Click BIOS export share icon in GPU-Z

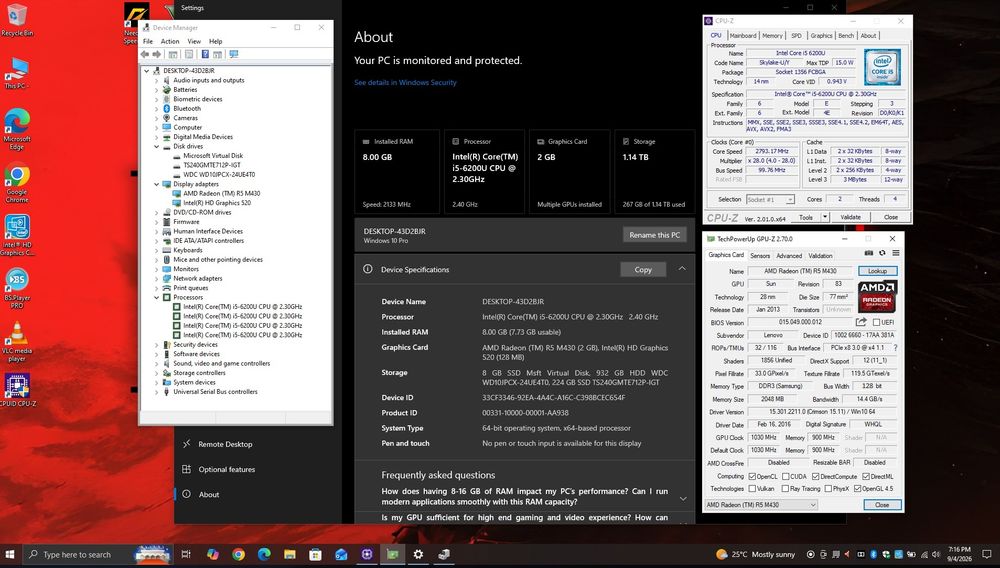[861, 322]
